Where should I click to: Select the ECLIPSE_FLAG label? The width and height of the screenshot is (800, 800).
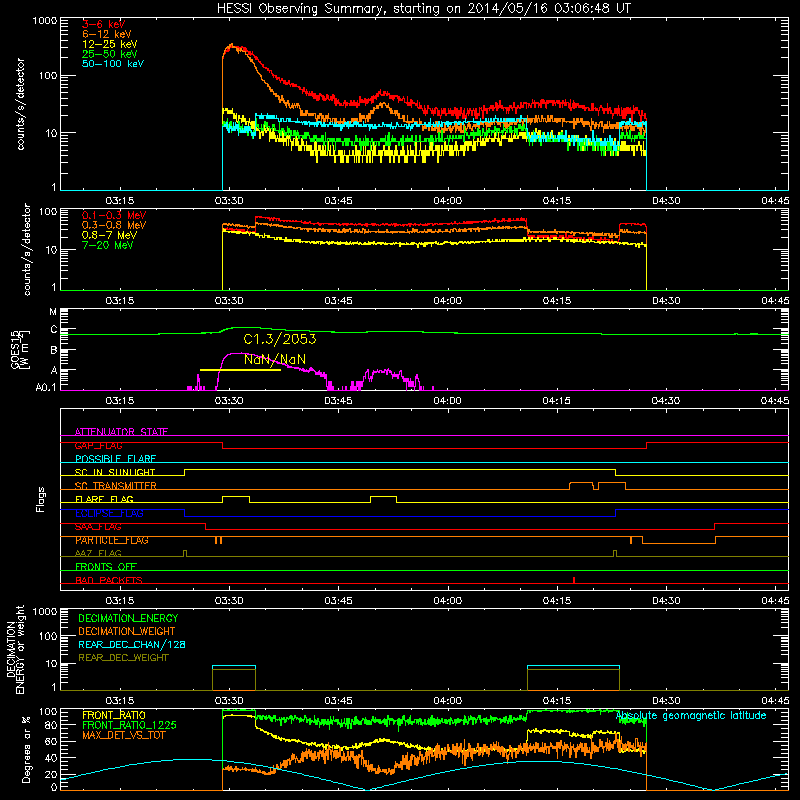point(109,513)
